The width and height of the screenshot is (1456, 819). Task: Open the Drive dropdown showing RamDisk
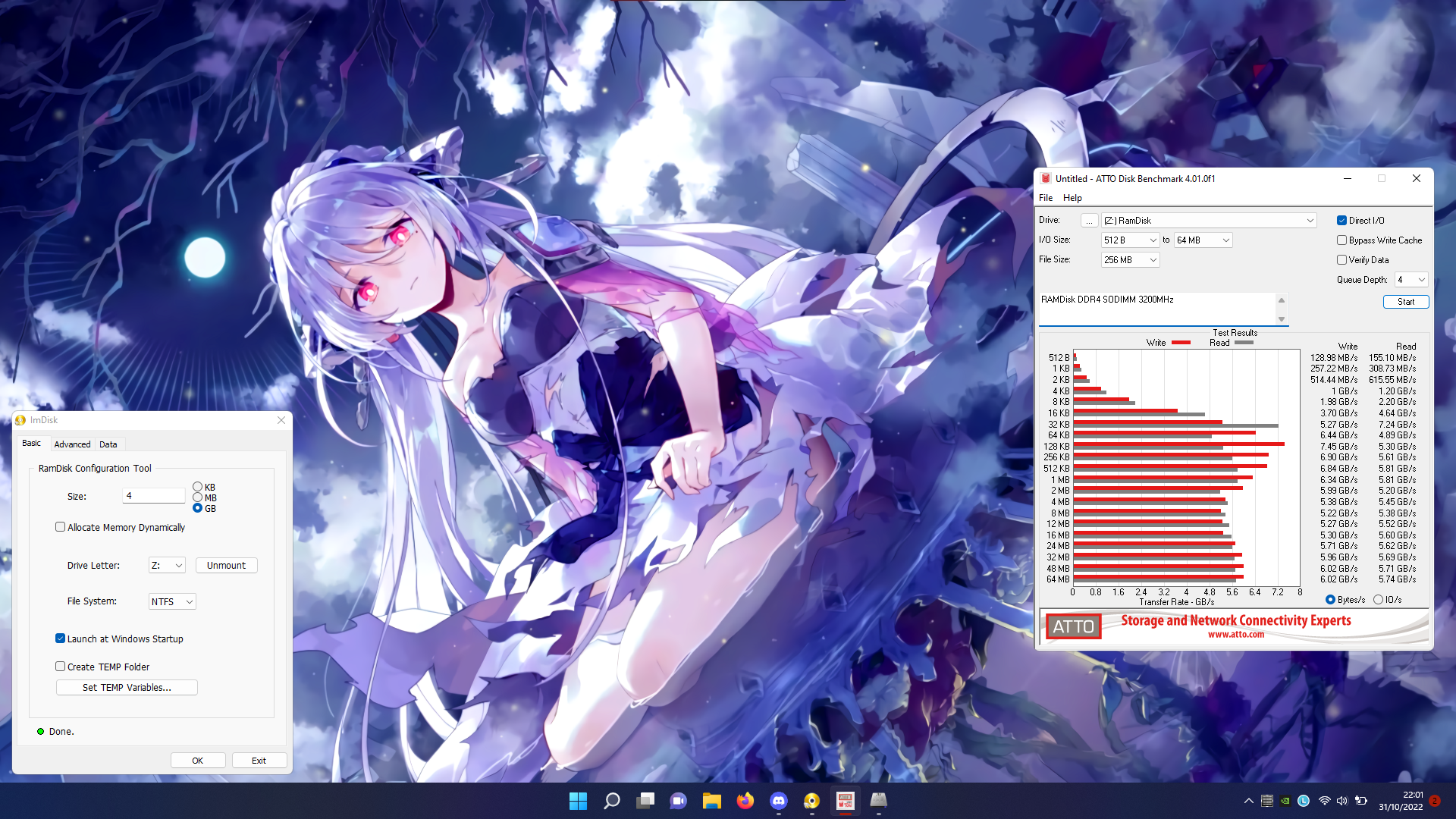tap(1209, 221)
